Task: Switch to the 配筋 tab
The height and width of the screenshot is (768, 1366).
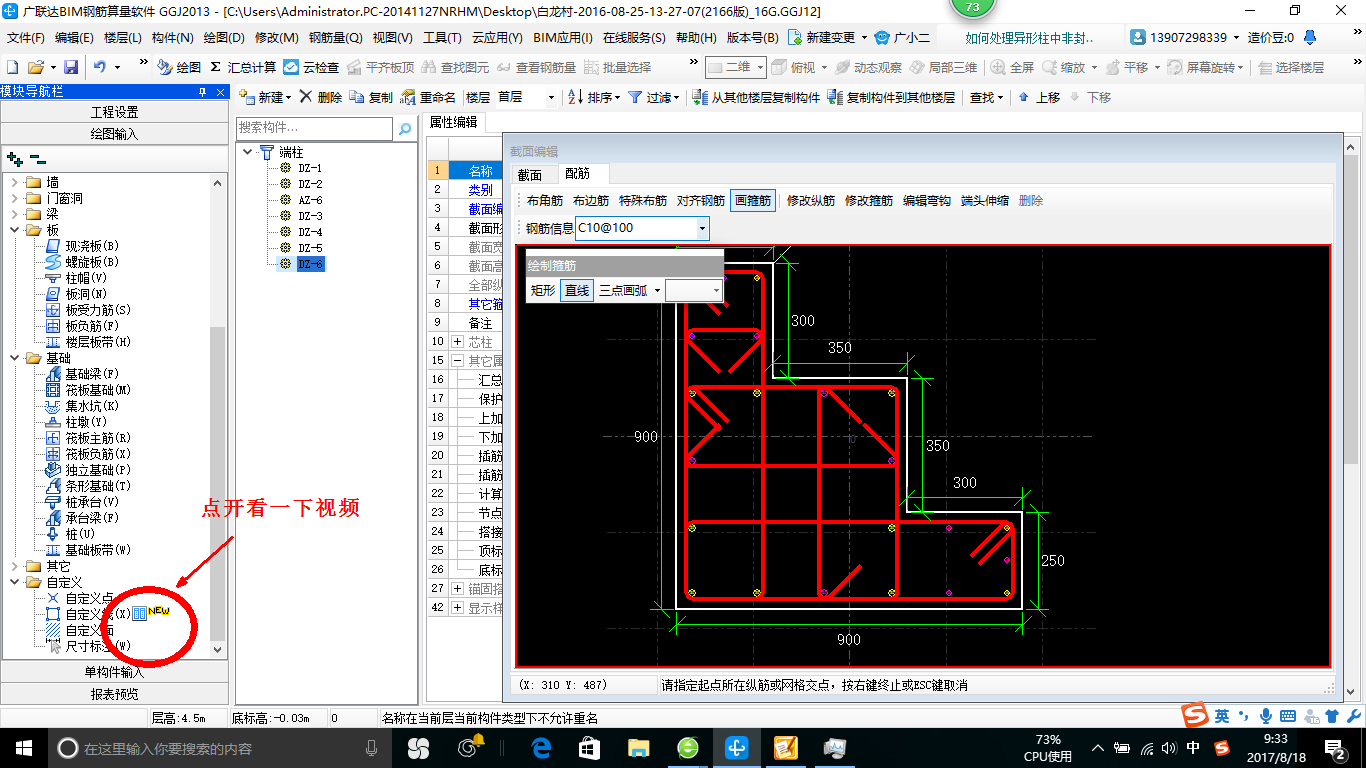Action: pos(578,174)
